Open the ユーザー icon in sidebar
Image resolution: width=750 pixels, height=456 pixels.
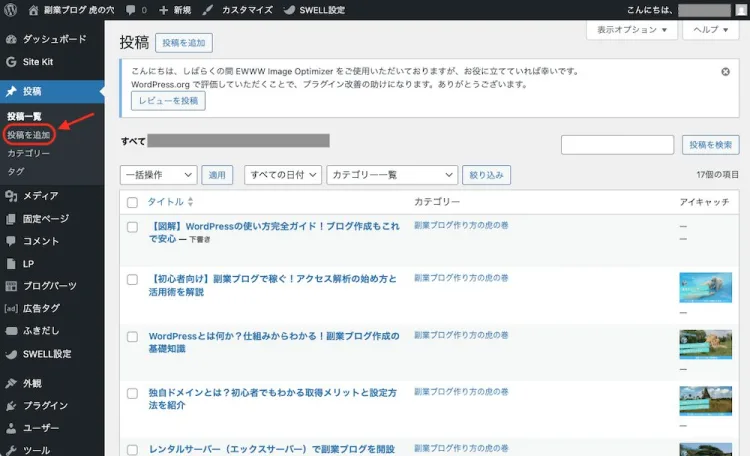[11, 428]
